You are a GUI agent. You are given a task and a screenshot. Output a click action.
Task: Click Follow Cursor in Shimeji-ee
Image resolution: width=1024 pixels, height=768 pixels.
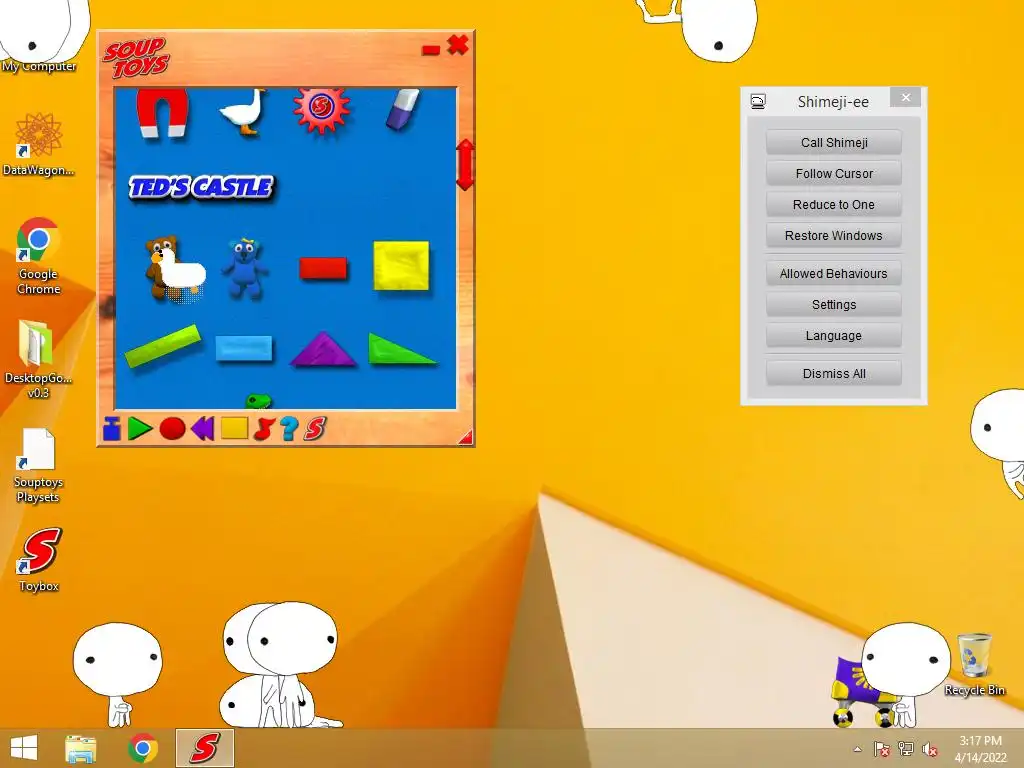coord(834,174)
